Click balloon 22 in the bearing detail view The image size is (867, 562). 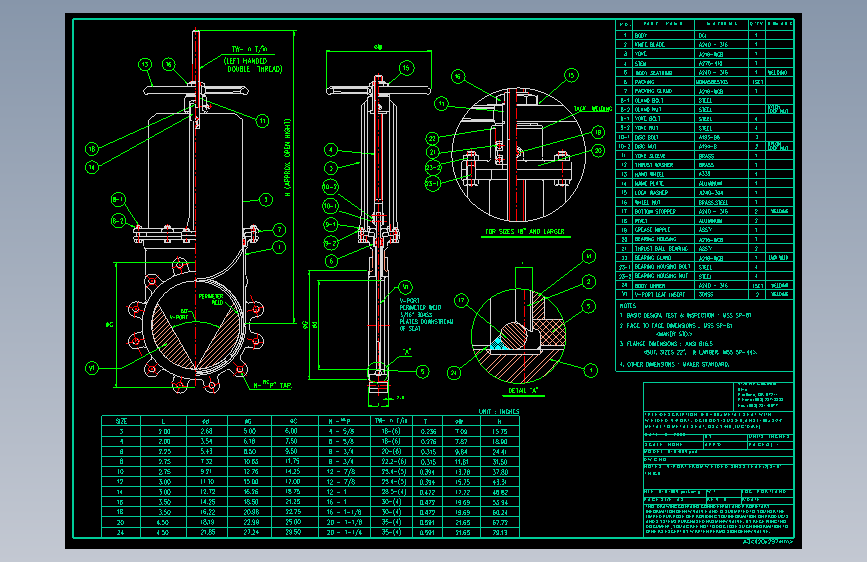coord(433,138)
